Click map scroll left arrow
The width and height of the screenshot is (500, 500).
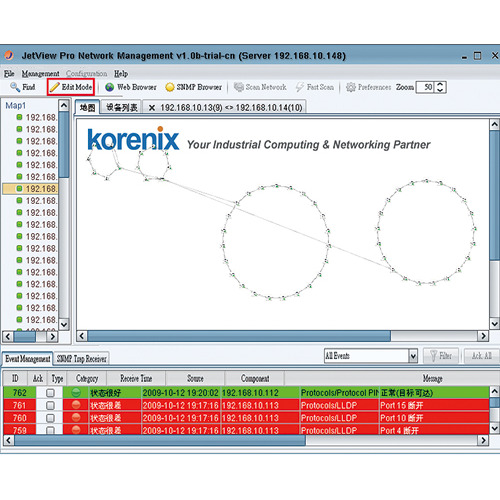point(82,336)
